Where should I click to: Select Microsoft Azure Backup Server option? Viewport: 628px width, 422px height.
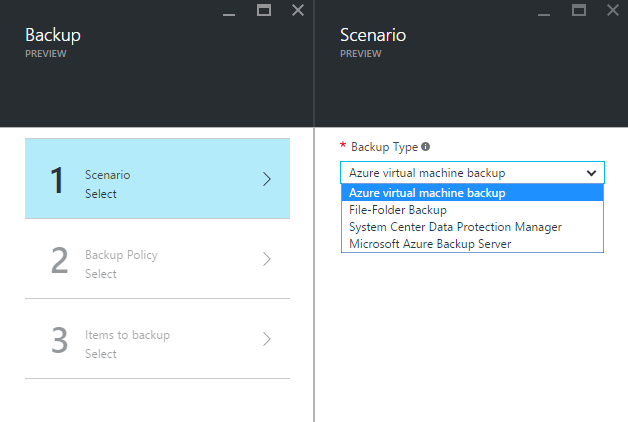(x=472, y=244)
